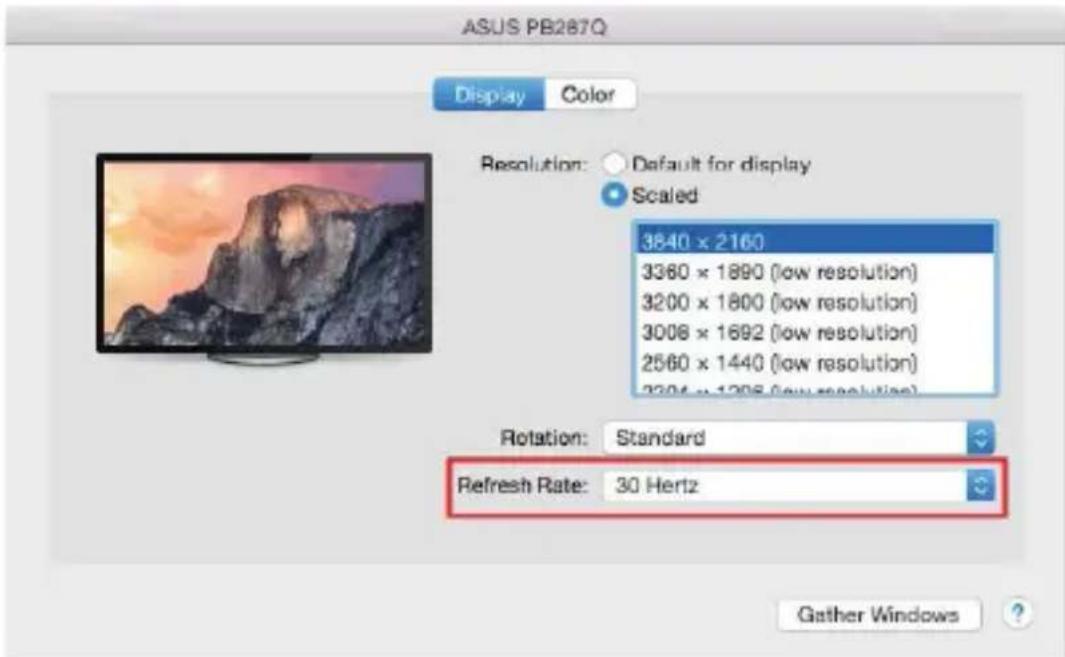Choose Default for display resolution
This screenshot has width=1065, height=657.
coord(613,164)
